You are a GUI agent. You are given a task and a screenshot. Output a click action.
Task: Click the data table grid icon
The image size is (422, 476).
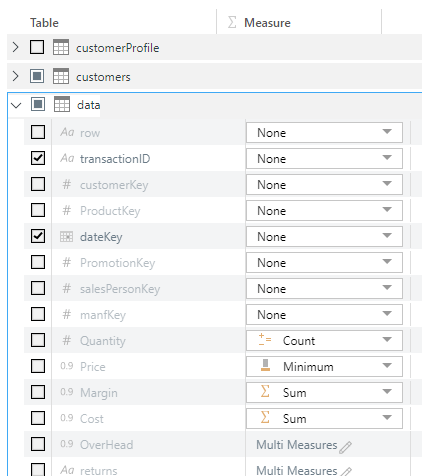point(62,104)
